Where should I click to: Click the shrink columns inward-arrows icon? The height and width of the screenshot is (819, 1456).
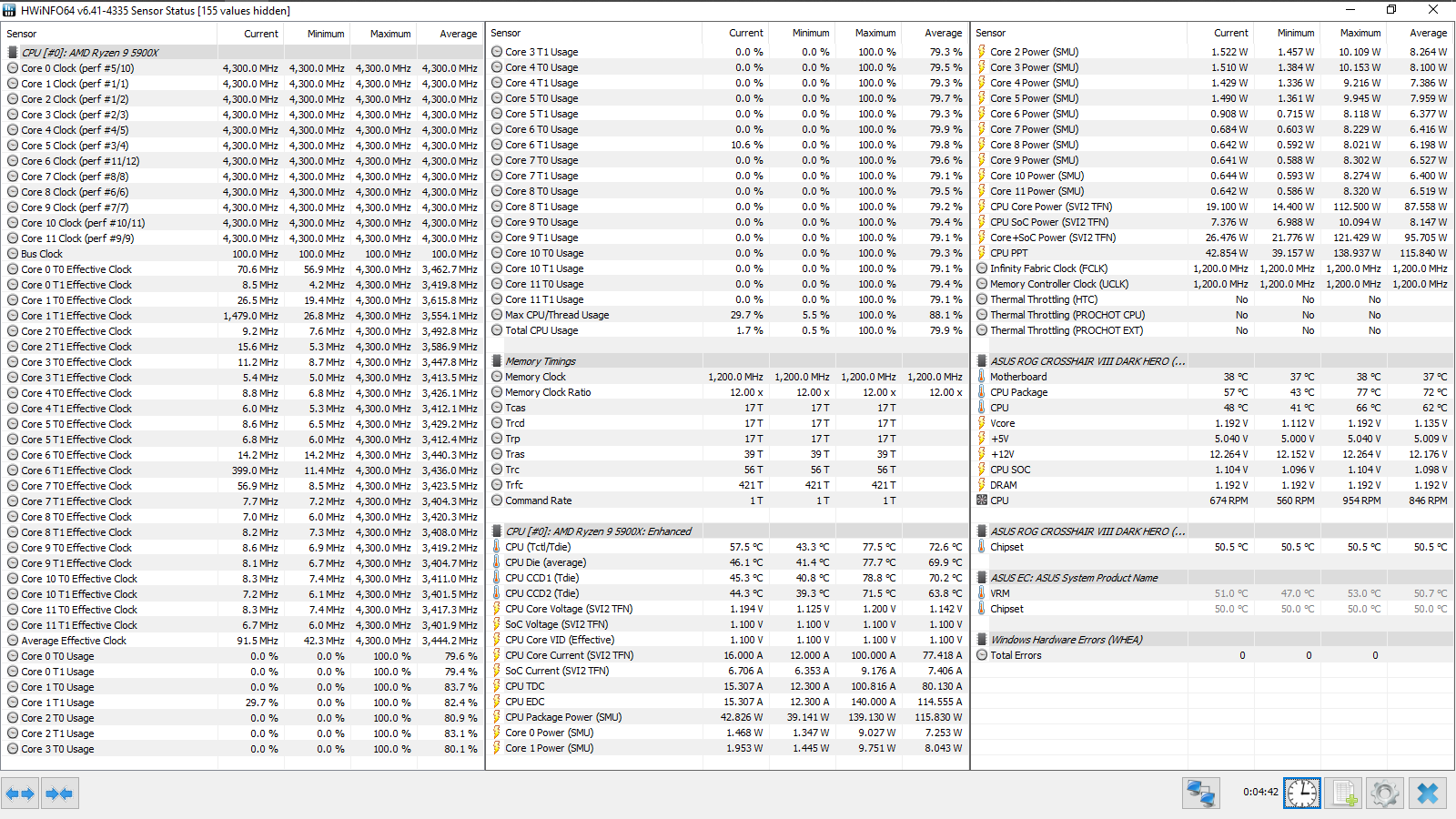[59, 794]
